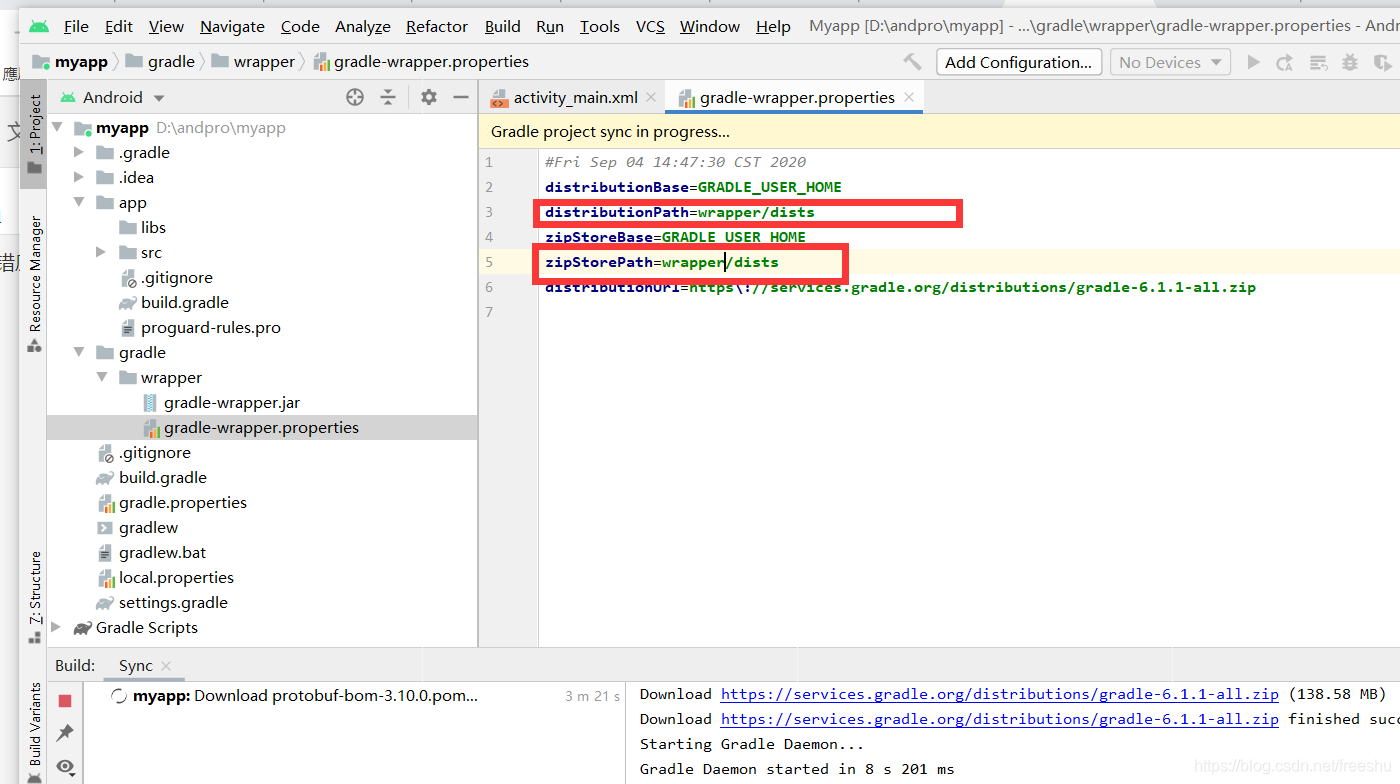This screenshot has height=784, width=1400.
Task: Toggle the Resource Manager tool window
Action: [x=34, y=284]
